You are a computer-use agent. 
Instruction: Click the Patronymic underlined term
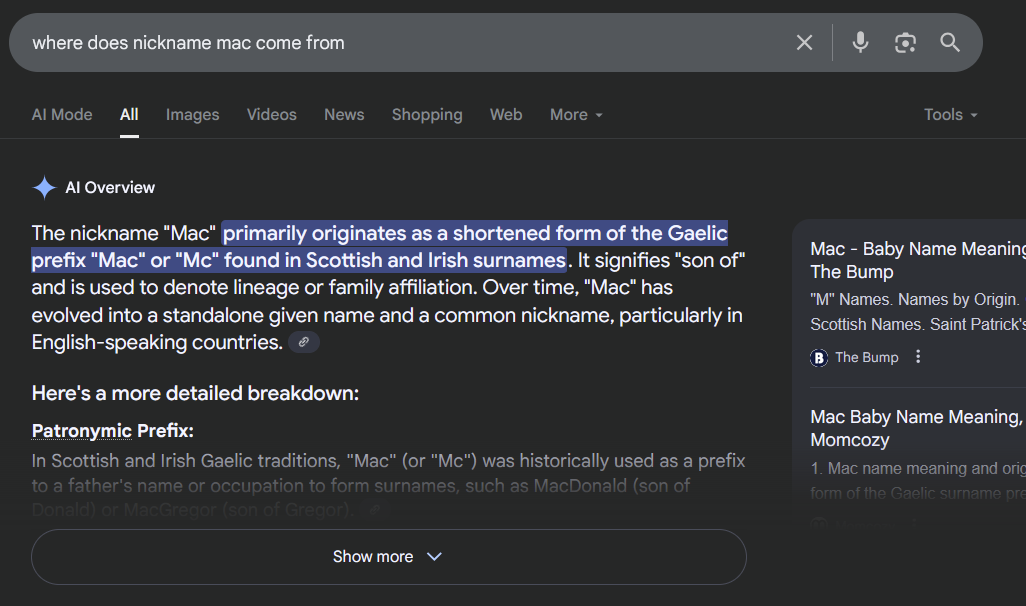(x=82, y=431)
